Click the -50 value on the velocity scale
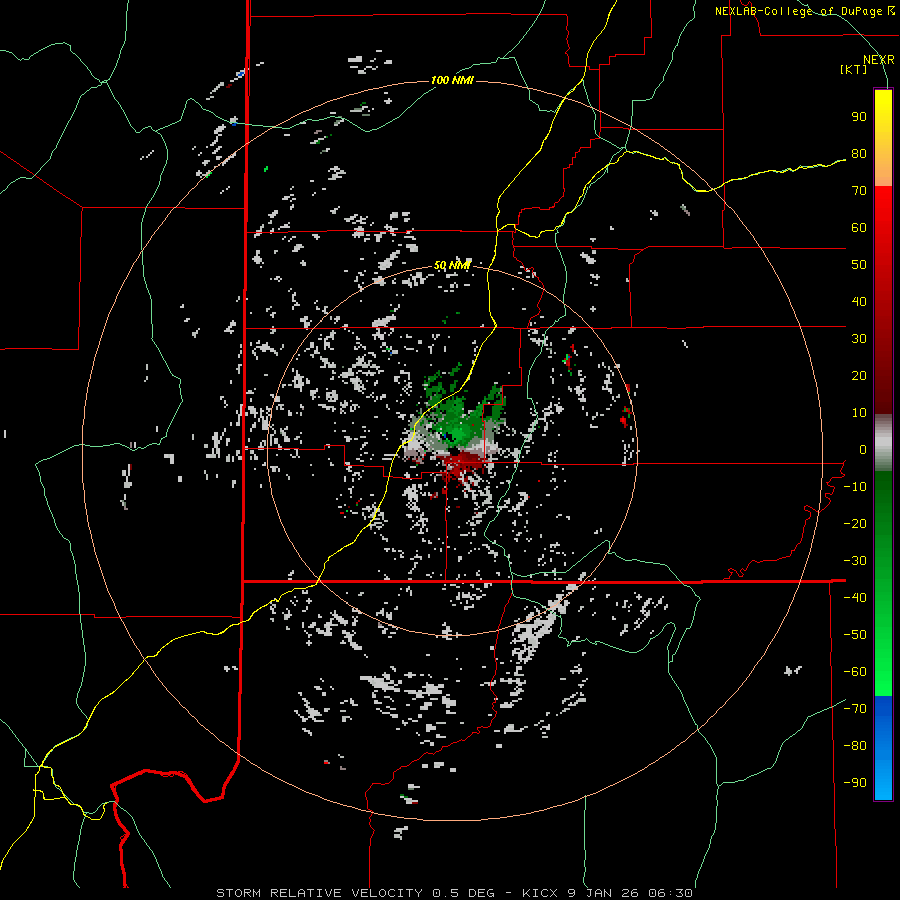Viewport: 900px width, 900px height. click(x=855, y=635)
